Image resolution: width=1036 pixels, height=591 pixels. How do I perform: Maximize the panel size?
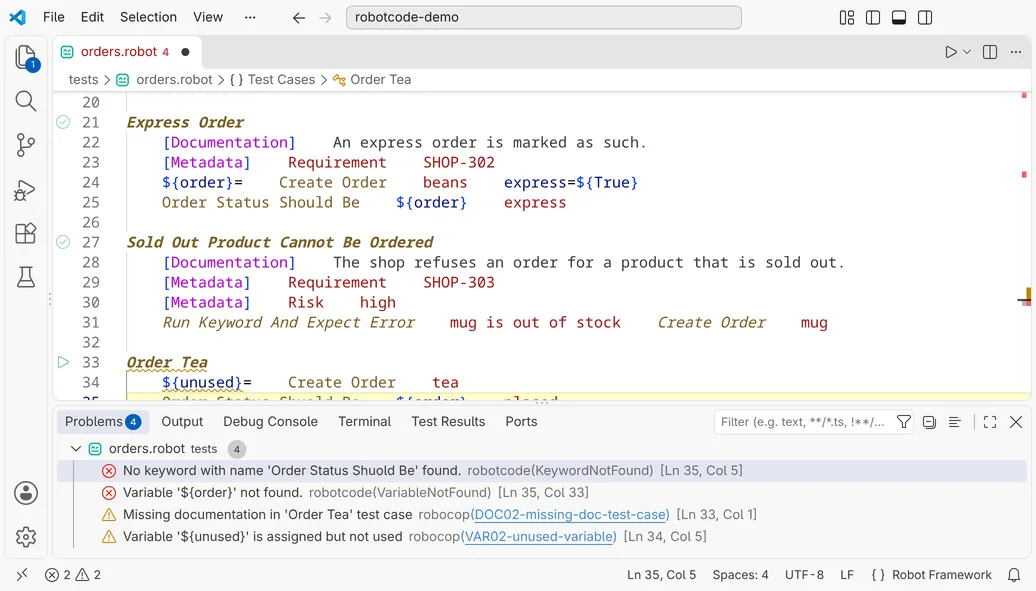coord(990,422)
